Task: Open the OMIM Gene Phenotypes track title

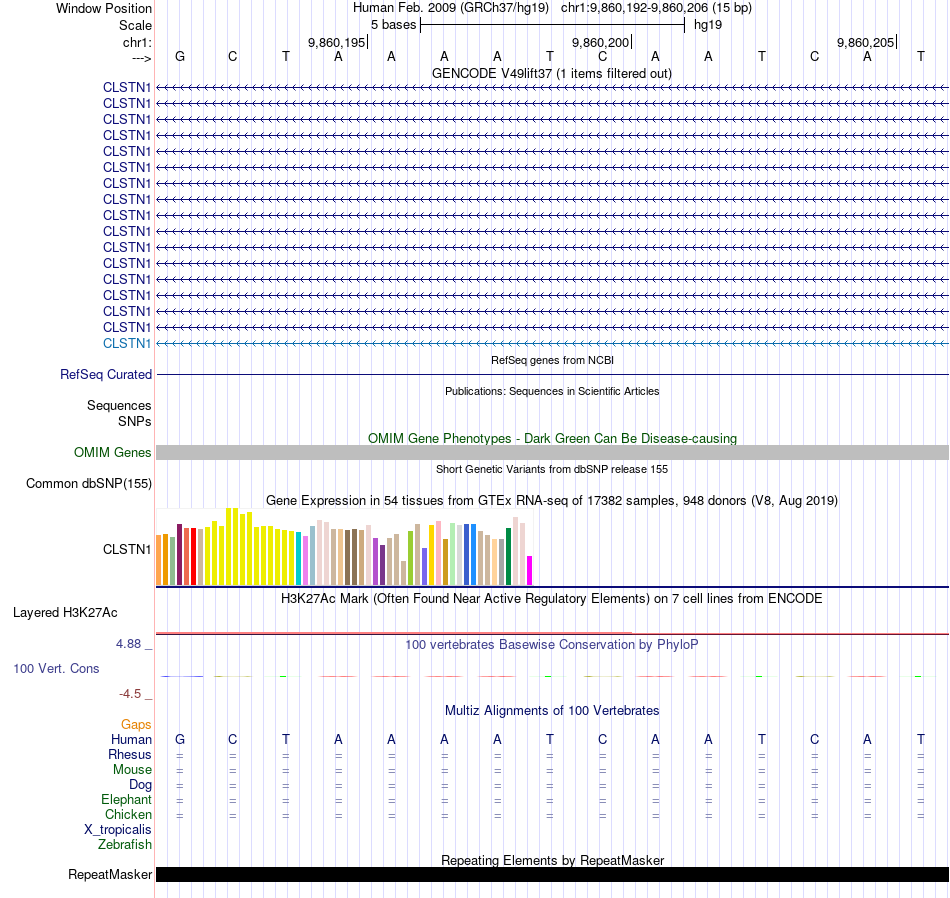Action: coord(552,438)
